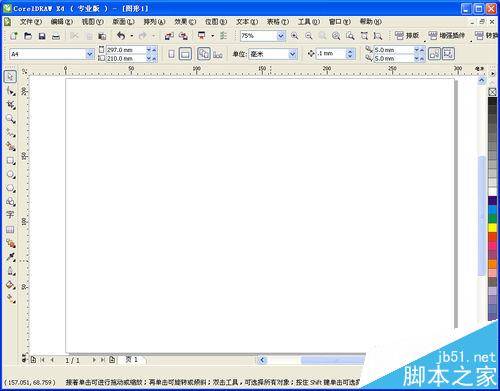Open the 文件(F) menu

pyautogui.click(x=31, y=22)
